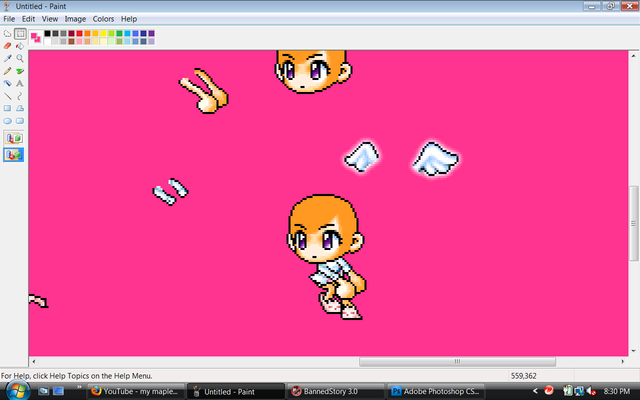The width and height of the screenshot is (640, 400).
Task: Select the Polygon shape tool
Action: 20,108
